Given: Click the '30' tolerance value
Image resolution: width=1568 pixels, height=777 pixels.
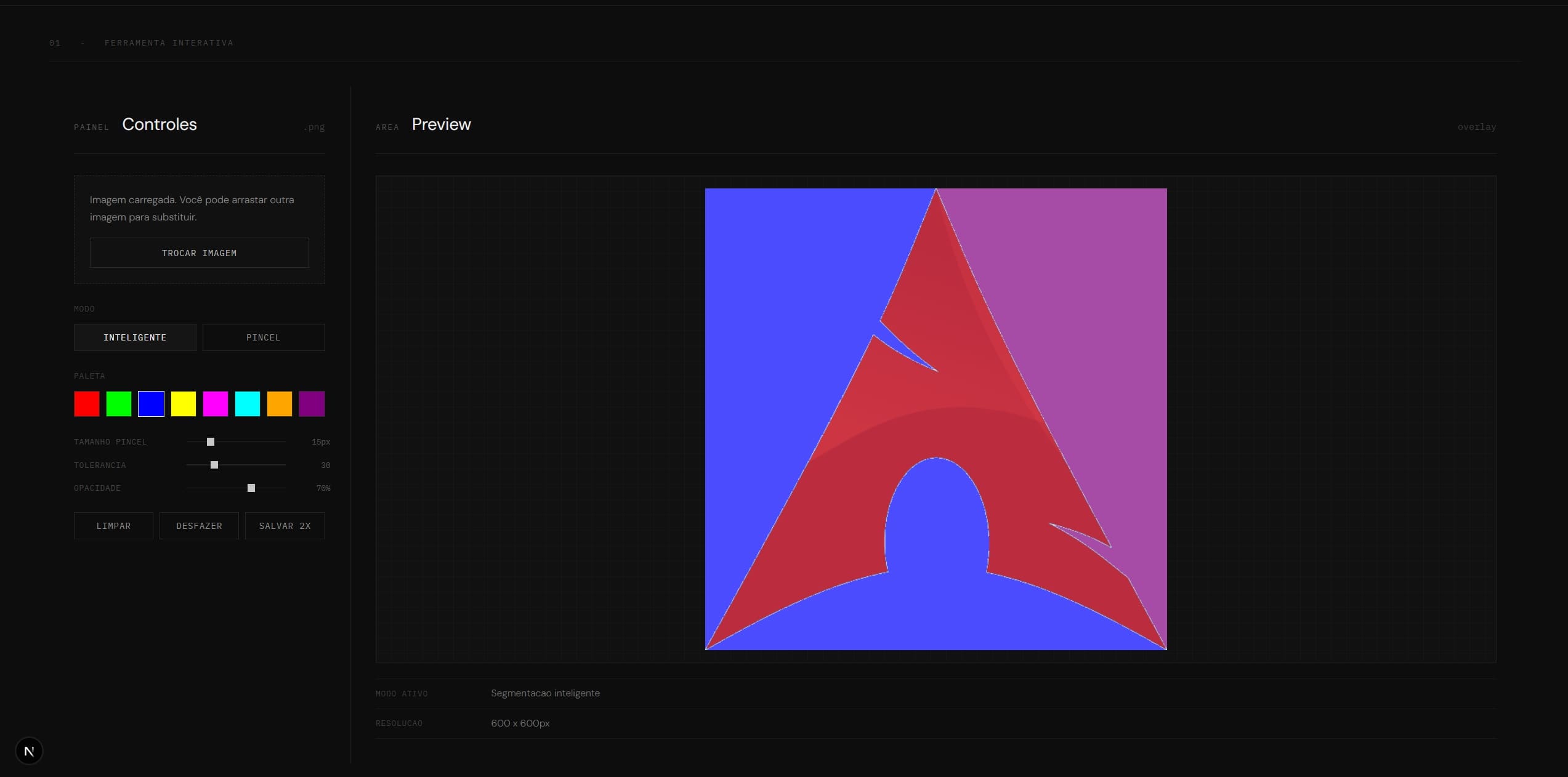Looking at the screenshot, I should click(x=326, y=465).
